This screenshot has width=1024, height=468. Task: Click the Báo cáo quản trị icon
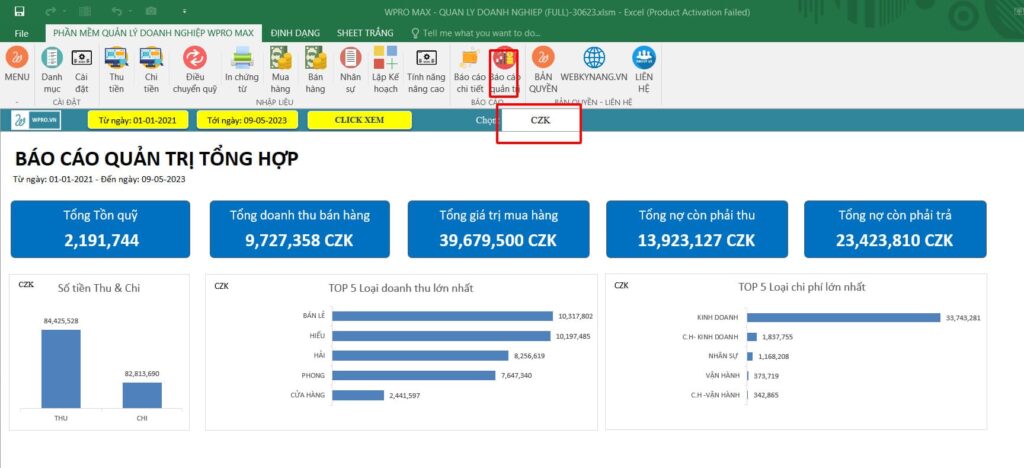pos(504,60)
